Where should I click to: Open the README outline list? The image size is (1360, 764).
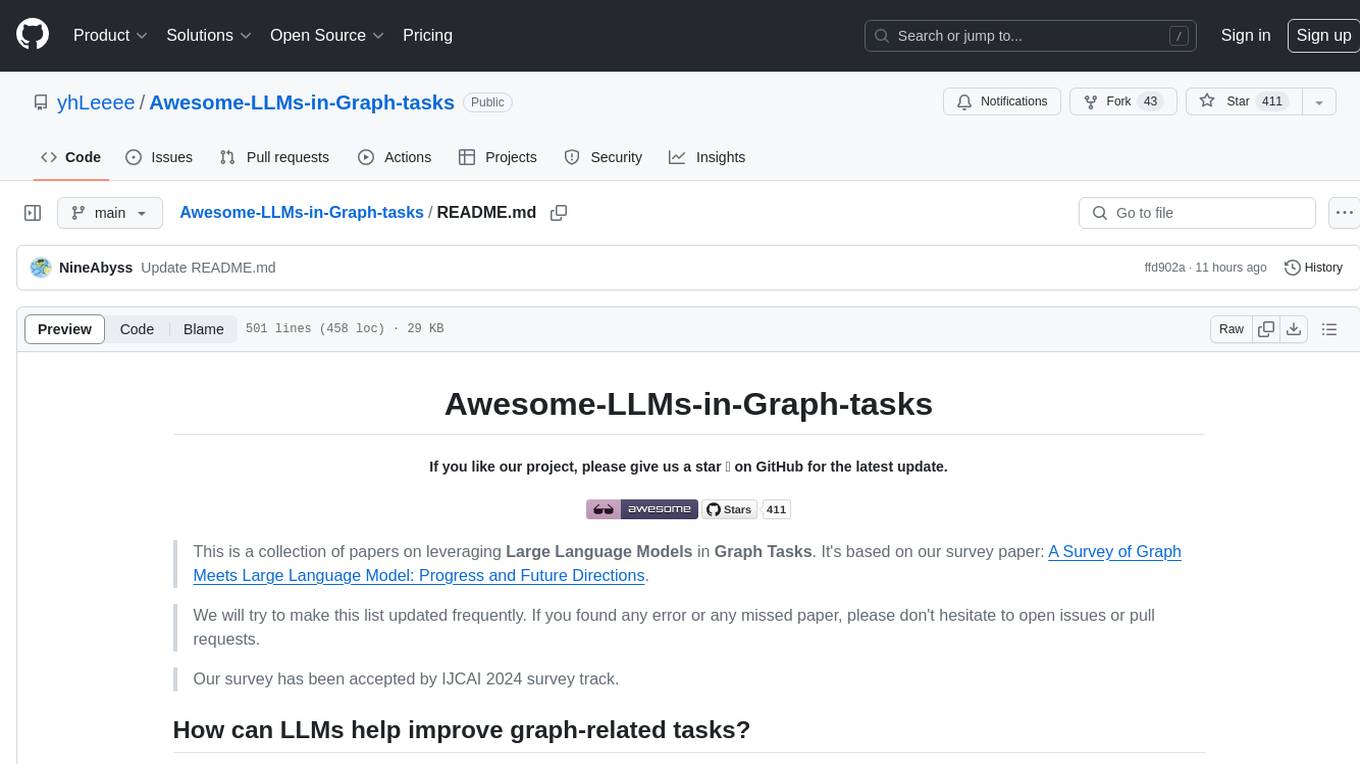point(1329,329)
